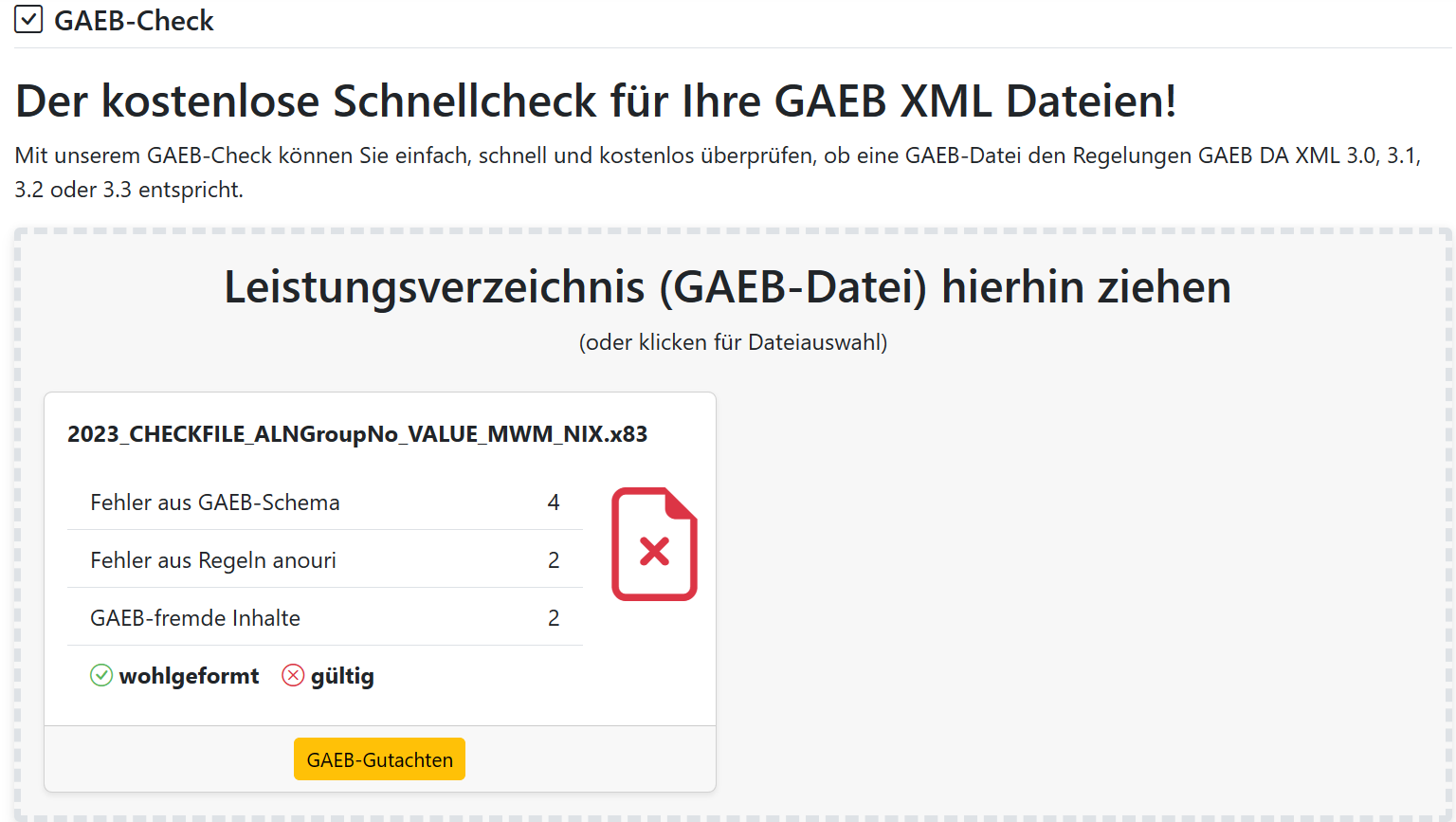Click the green checkmark icon beside "wohlgeformt"
Image resolution: width=1456 pixels, height=822 pixels.
[x=100, y=675]
